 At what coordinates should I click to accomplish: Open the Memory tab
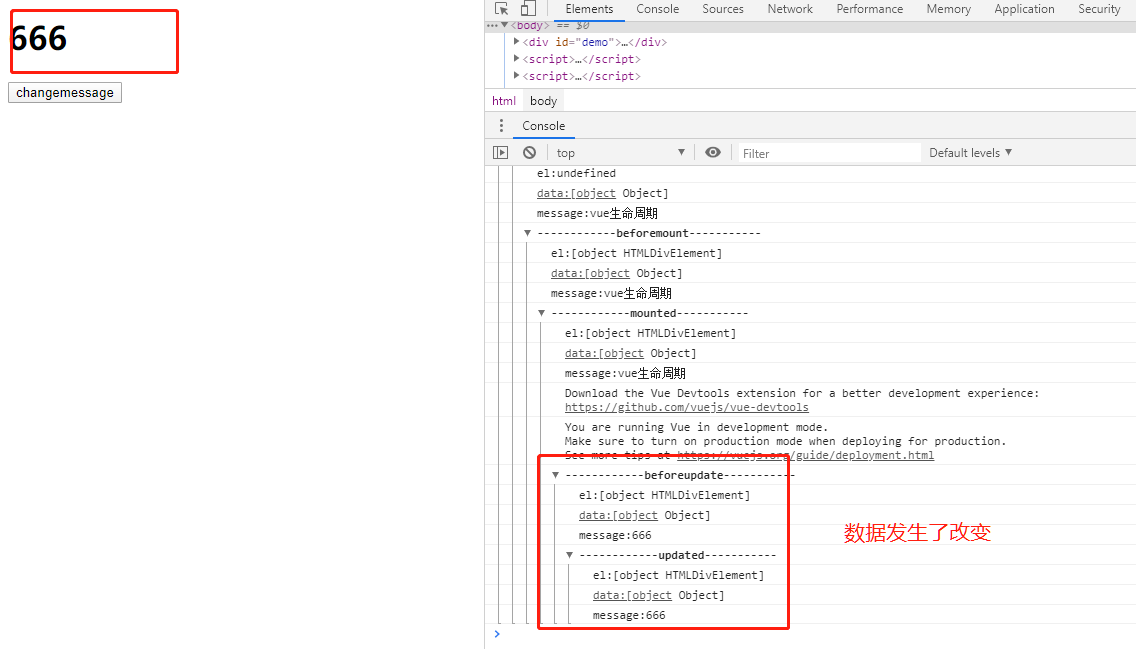coord(948,9)
